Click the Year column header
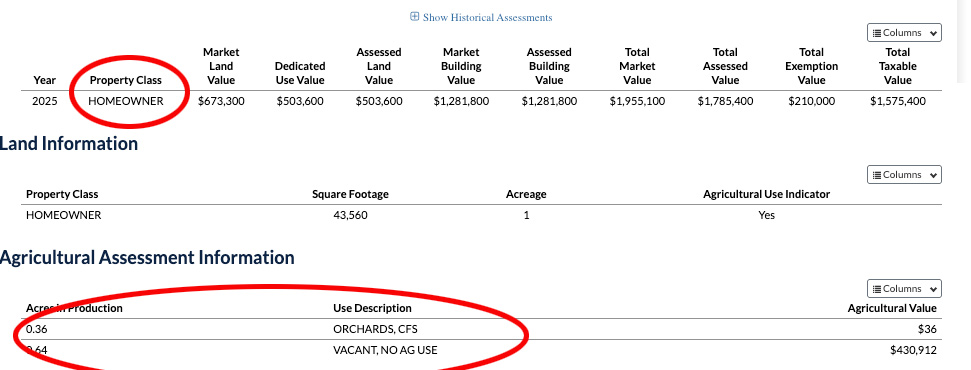The height and width of the screenshot is (370, 971). [45, 80]
